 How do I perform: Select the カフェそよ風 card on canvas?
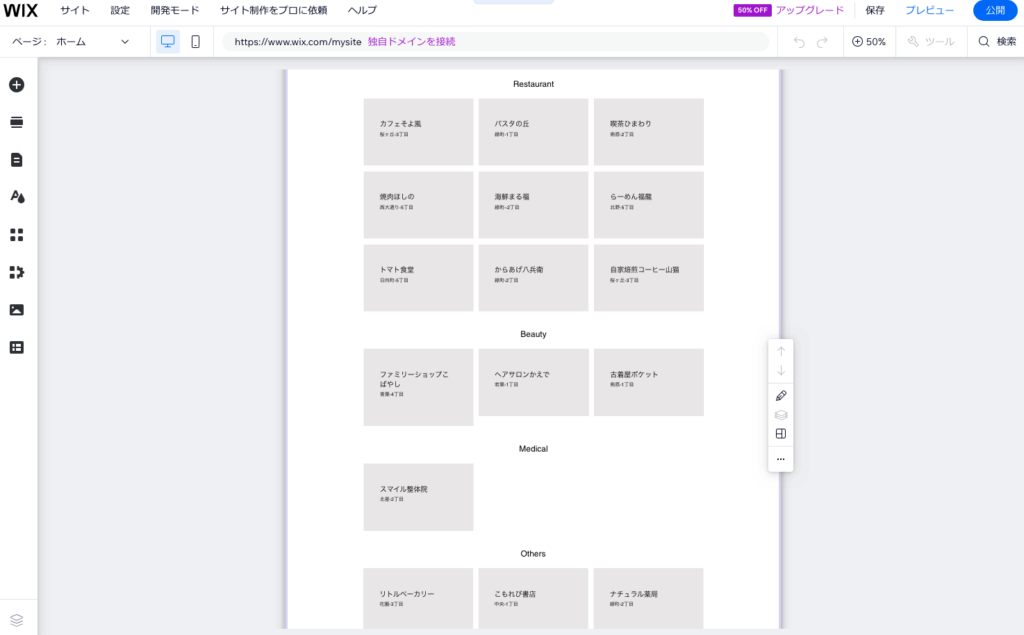pyautogui.click(x=418, y=131)
